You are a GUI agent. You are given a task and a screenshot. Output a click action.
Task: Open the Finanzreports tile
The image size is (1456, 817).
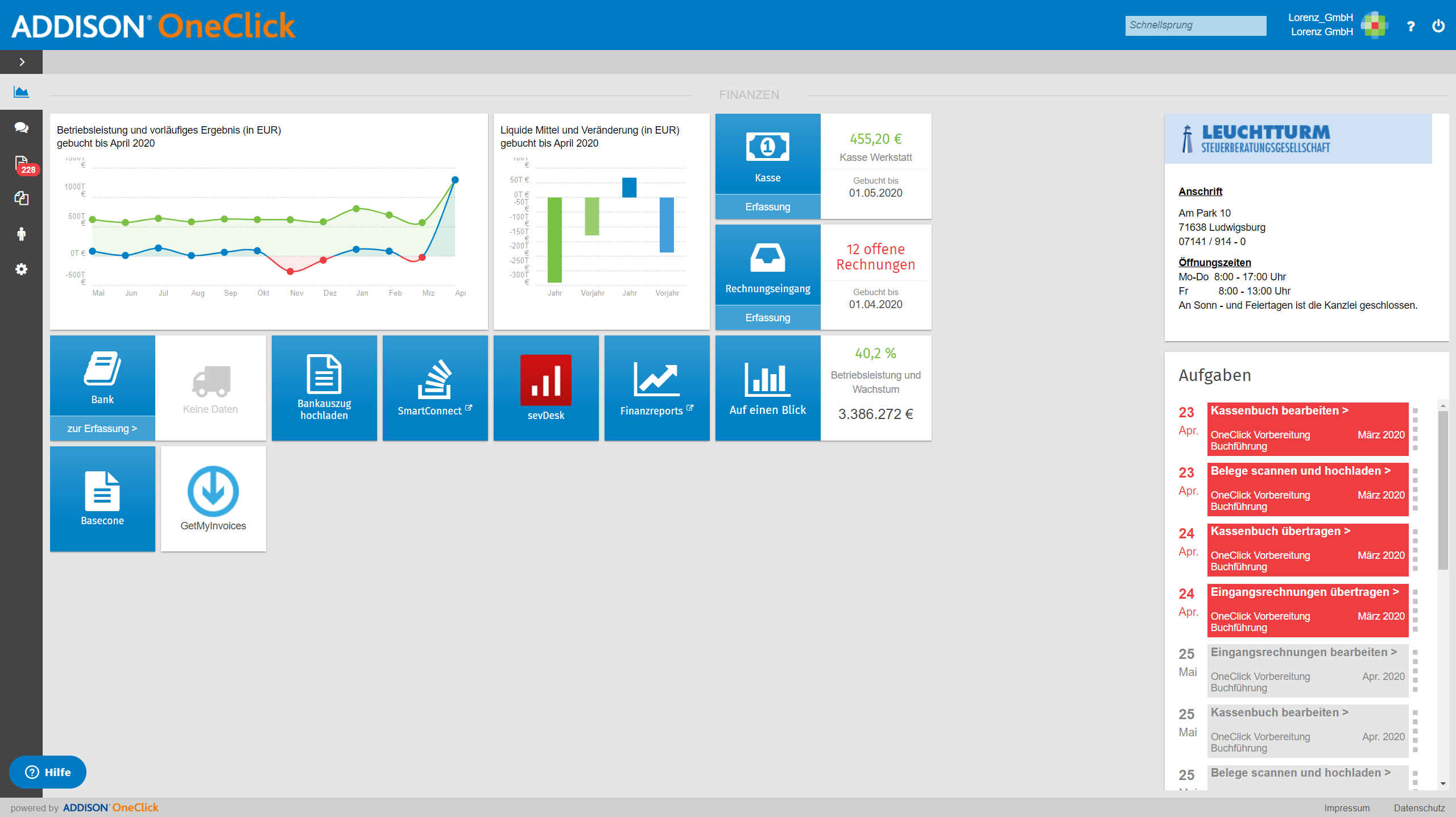[x=657, y=388]
